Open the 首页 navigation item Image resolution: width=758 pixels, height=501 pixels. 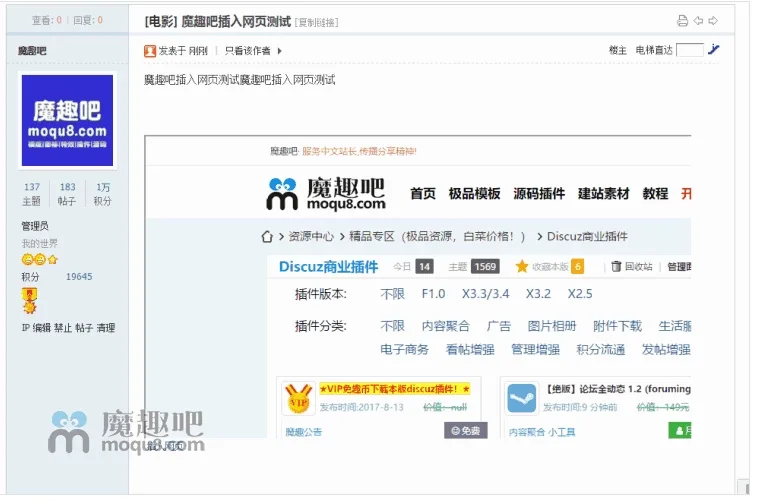pos(423,193)
